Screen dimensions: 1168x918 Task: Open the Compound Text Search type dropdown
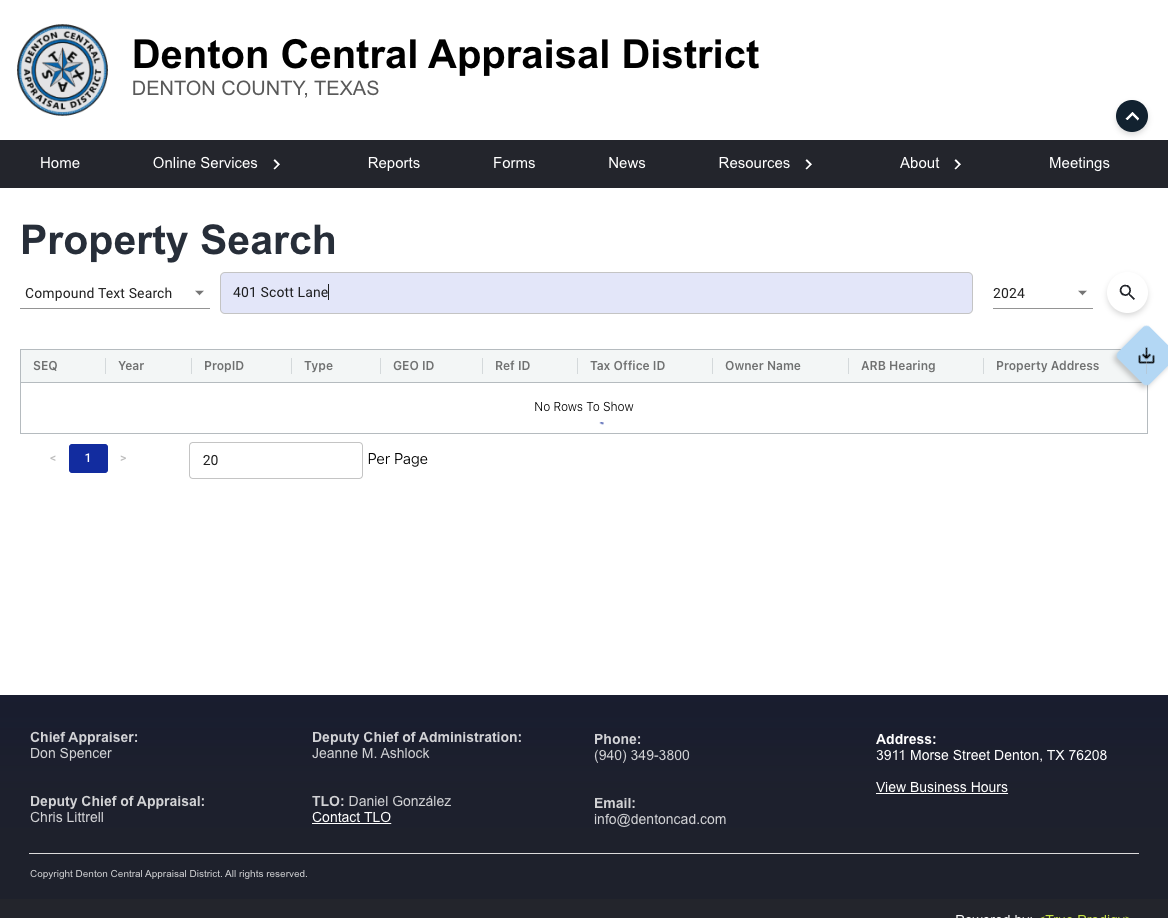[x=115, y=293]
